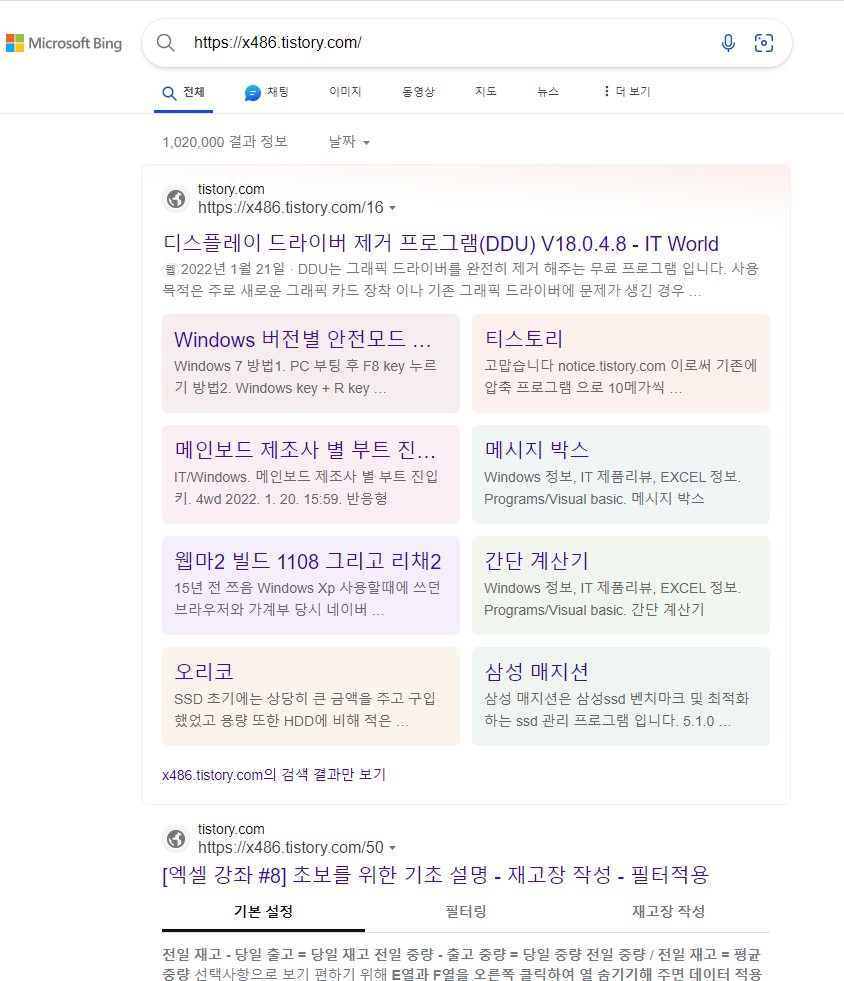Open the 날짜 date filter dropdown
The width and height of the screenshot is (844, 981).
[349, 142]
